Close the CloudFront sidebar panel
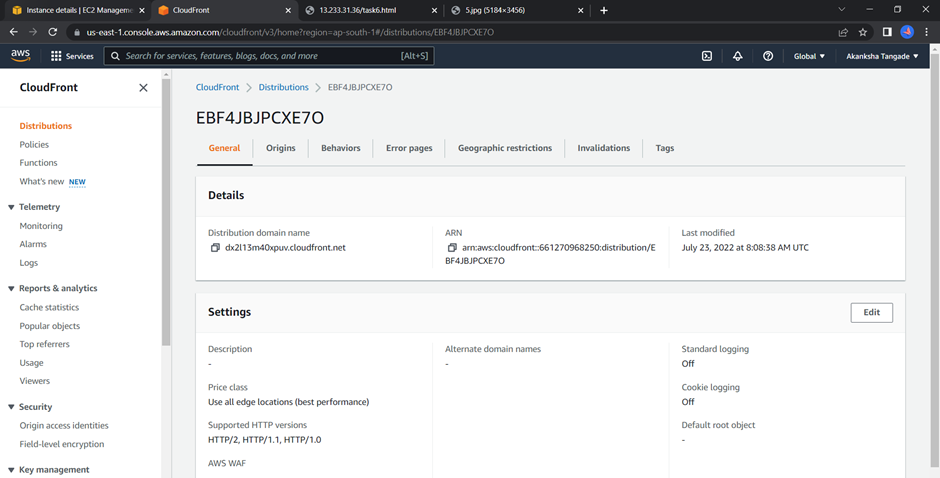The height and width of the screenshot is (478, 940). click(143, 88)
